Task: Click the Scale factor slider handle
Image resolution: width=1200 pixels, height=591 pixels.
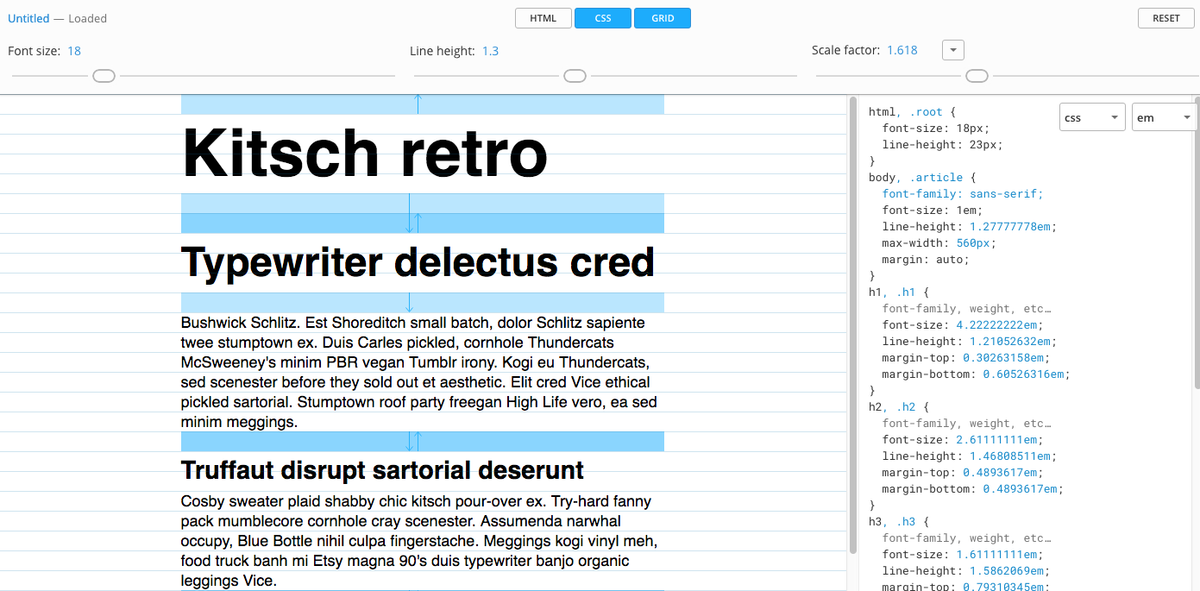Action: [976, 75]
